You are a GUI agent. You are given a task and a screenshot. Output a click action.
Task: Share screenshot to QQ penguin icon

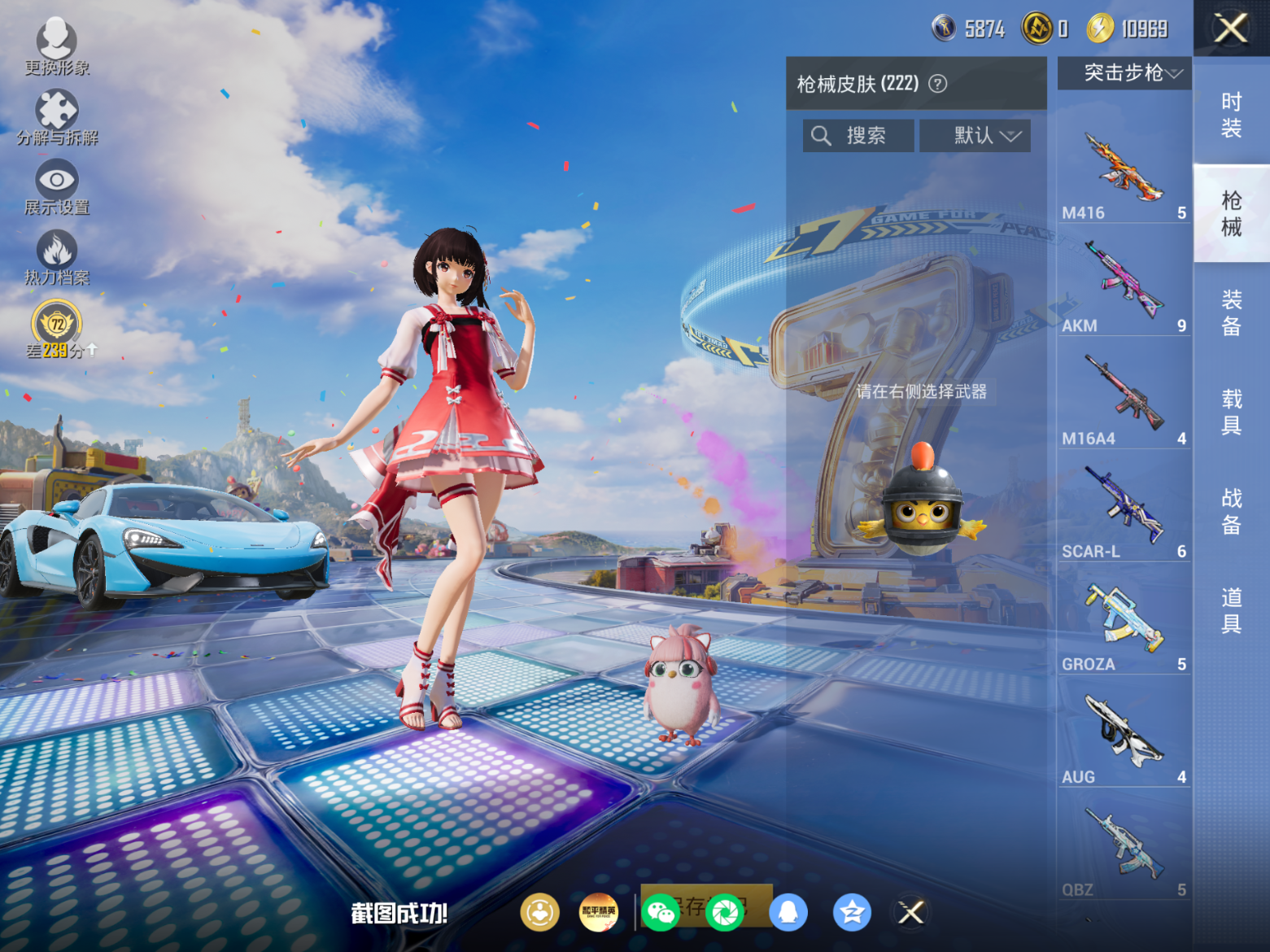point(788,912)
